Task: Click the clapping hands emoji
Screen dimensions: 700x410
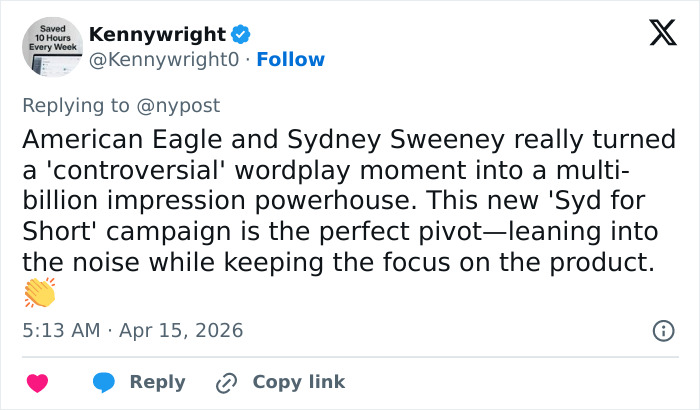Action: tap(38, 293)
